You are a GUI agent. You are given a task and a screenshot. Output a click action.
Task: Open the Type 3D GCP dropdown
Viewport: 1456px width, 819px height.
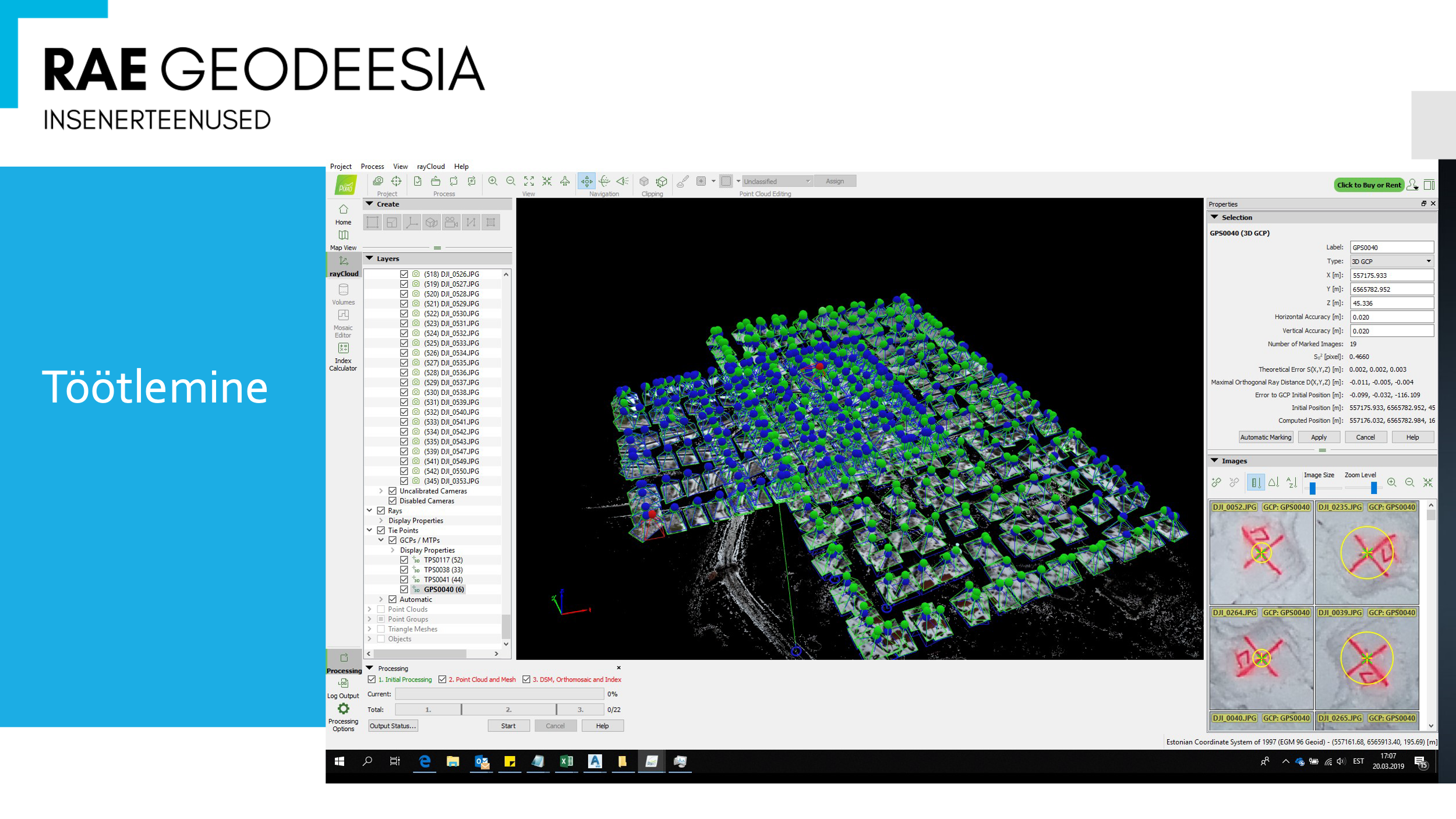(1391, 262)
